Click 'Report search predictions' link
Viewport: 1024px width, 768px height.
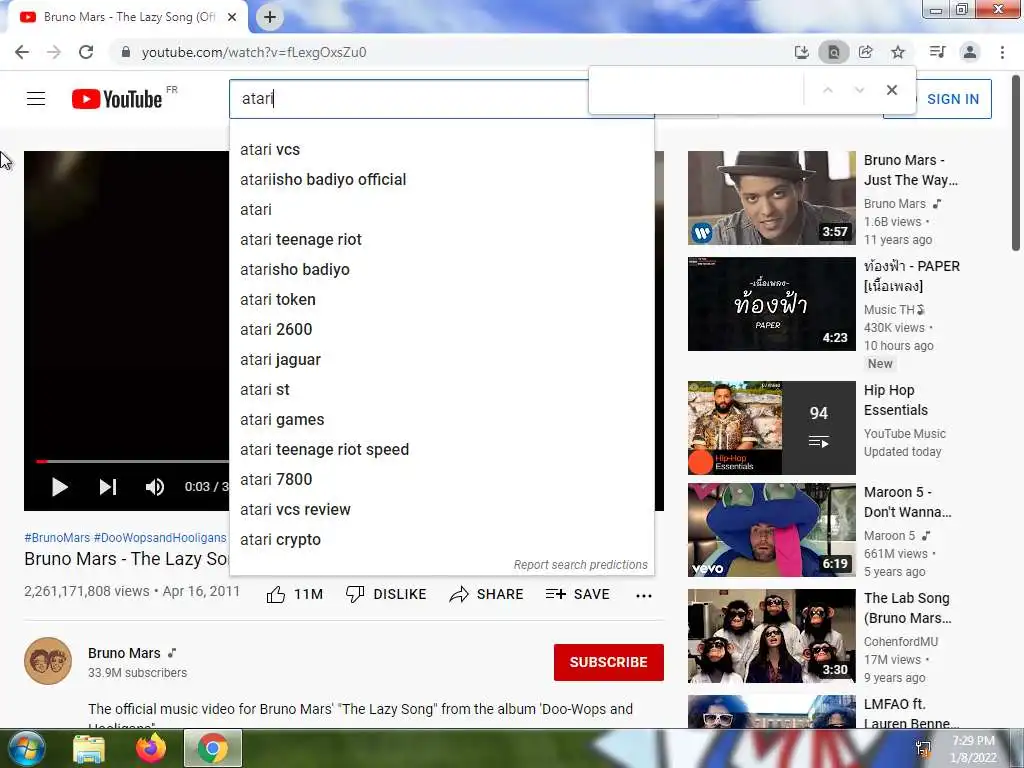click(x=581, y=565)
